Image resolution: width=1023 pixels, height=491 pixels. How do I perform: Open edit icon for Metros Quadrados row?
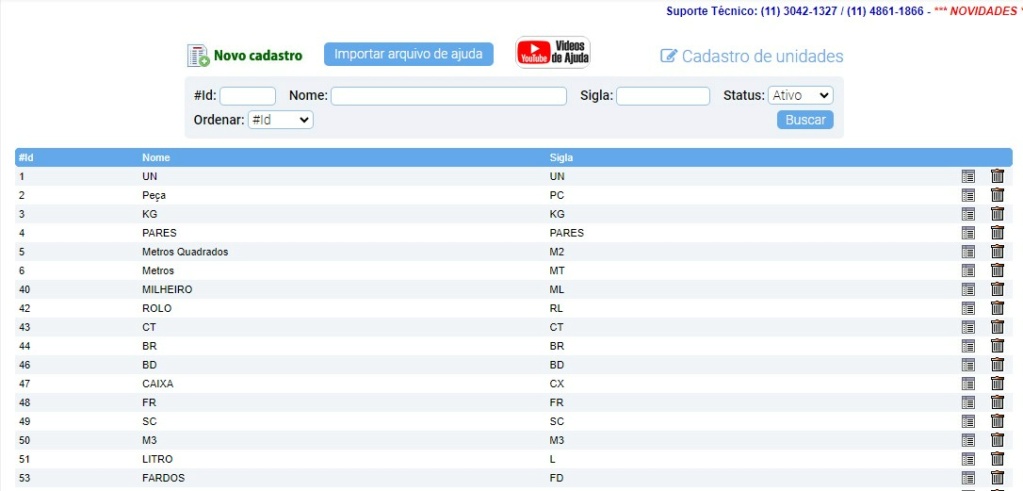coord(968,252)
